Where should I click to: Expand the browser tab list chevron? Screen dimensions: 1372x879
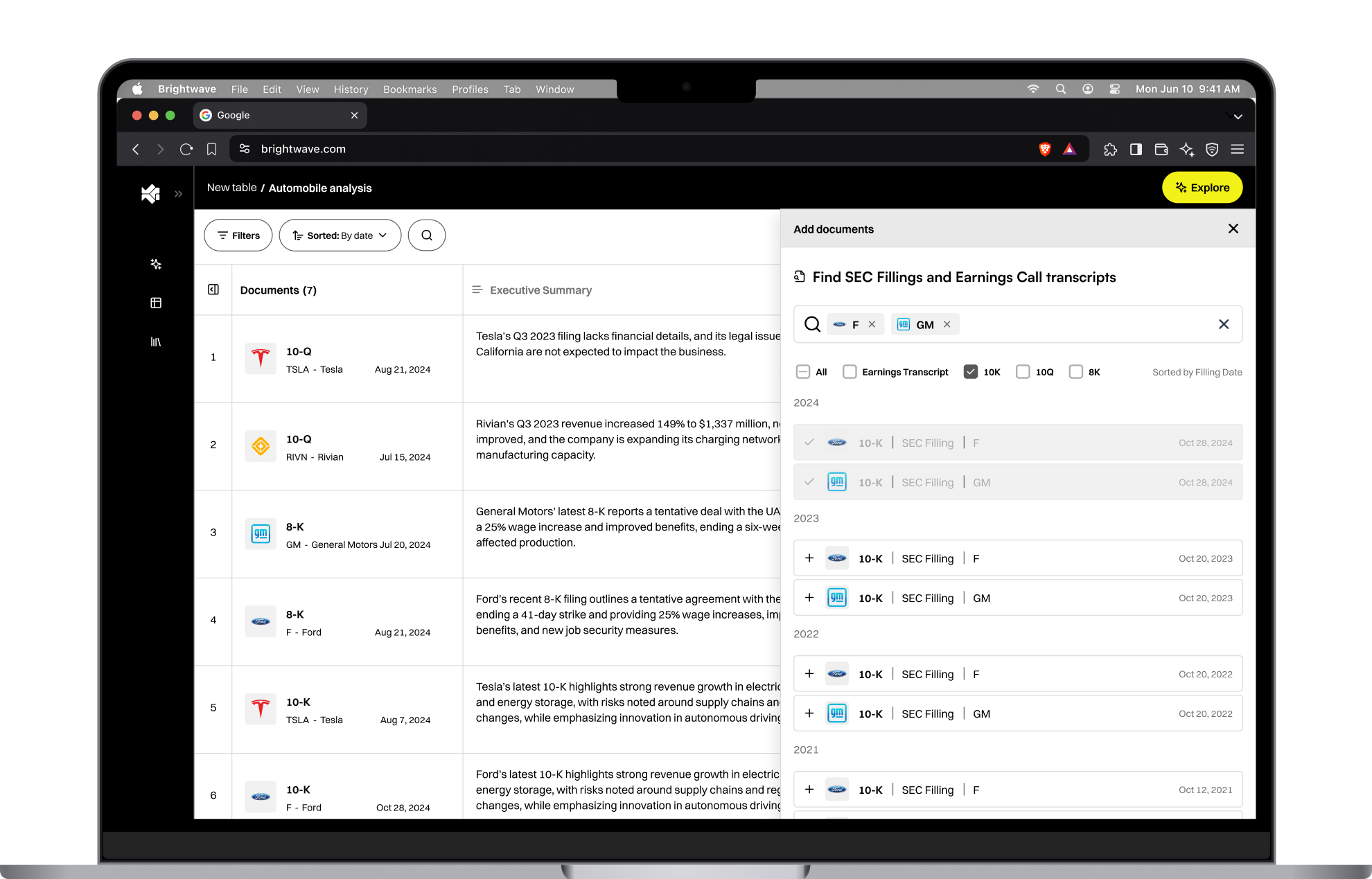click(x=1238, y=116)
